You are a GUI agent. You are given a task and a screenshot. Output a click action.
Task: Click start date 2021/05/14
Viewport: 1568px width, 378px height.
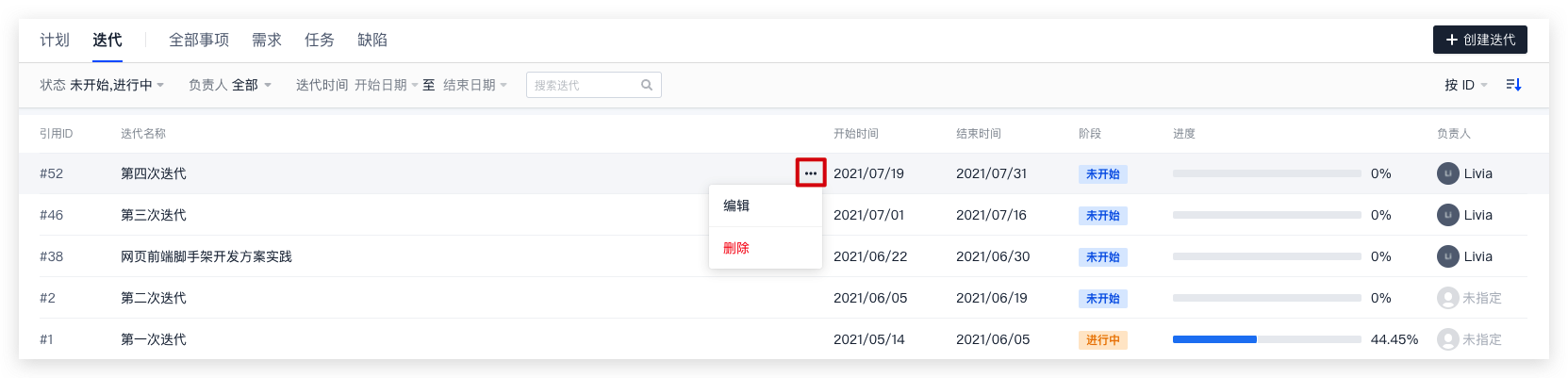pos(869,339)
